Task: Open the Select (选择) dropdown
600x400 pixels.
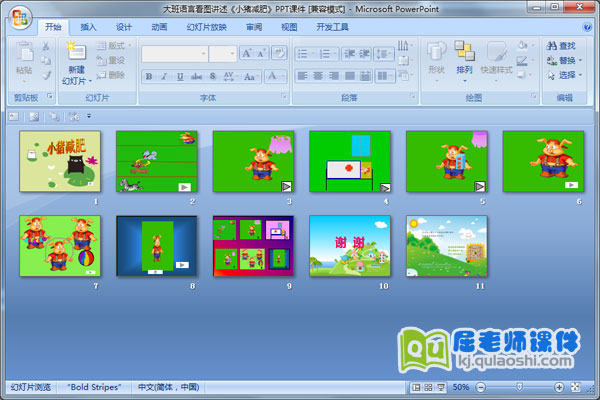Action: click(566, 74)
